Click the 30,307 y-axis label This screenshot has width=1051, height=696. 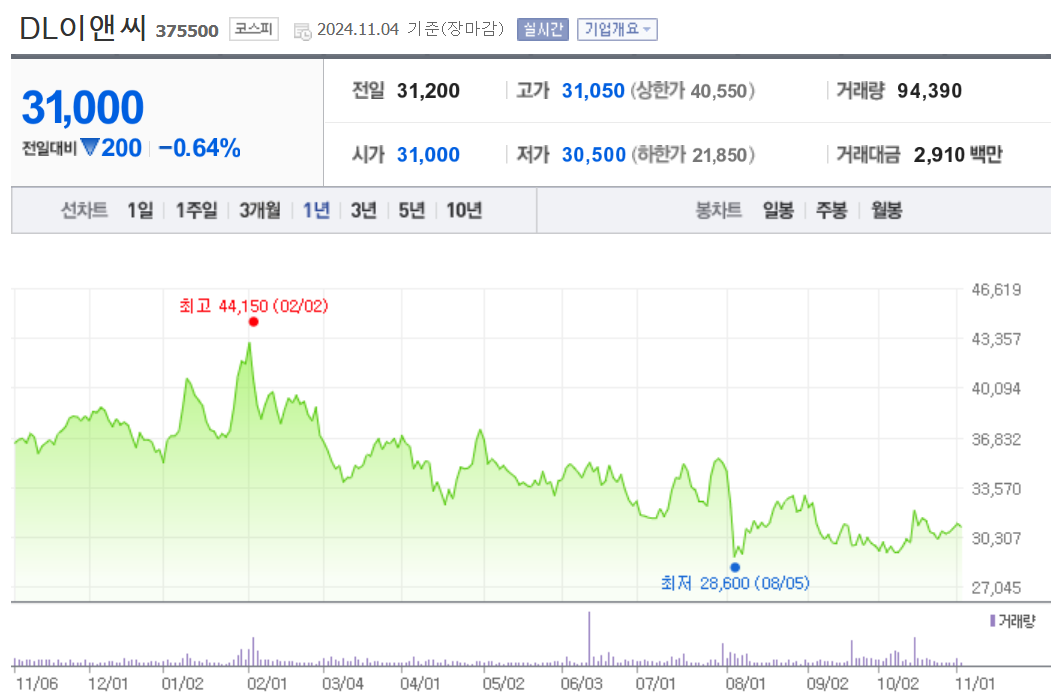997,538
